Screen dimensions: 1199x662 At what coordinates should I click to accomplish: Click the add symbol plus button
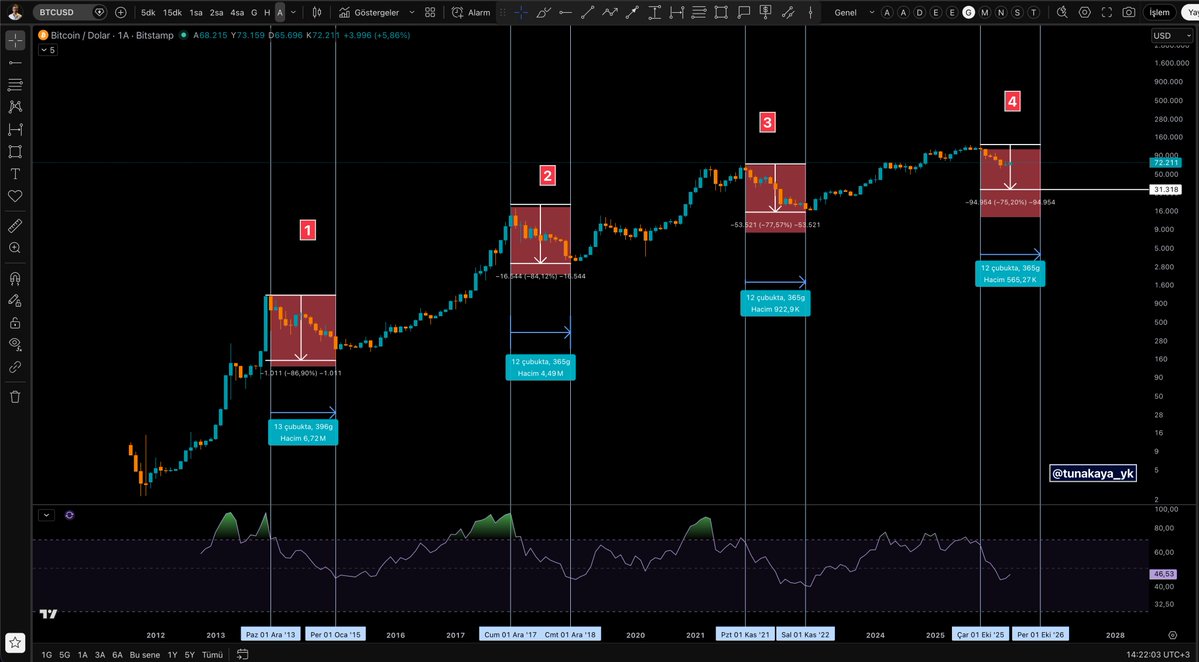coord(121,12)
